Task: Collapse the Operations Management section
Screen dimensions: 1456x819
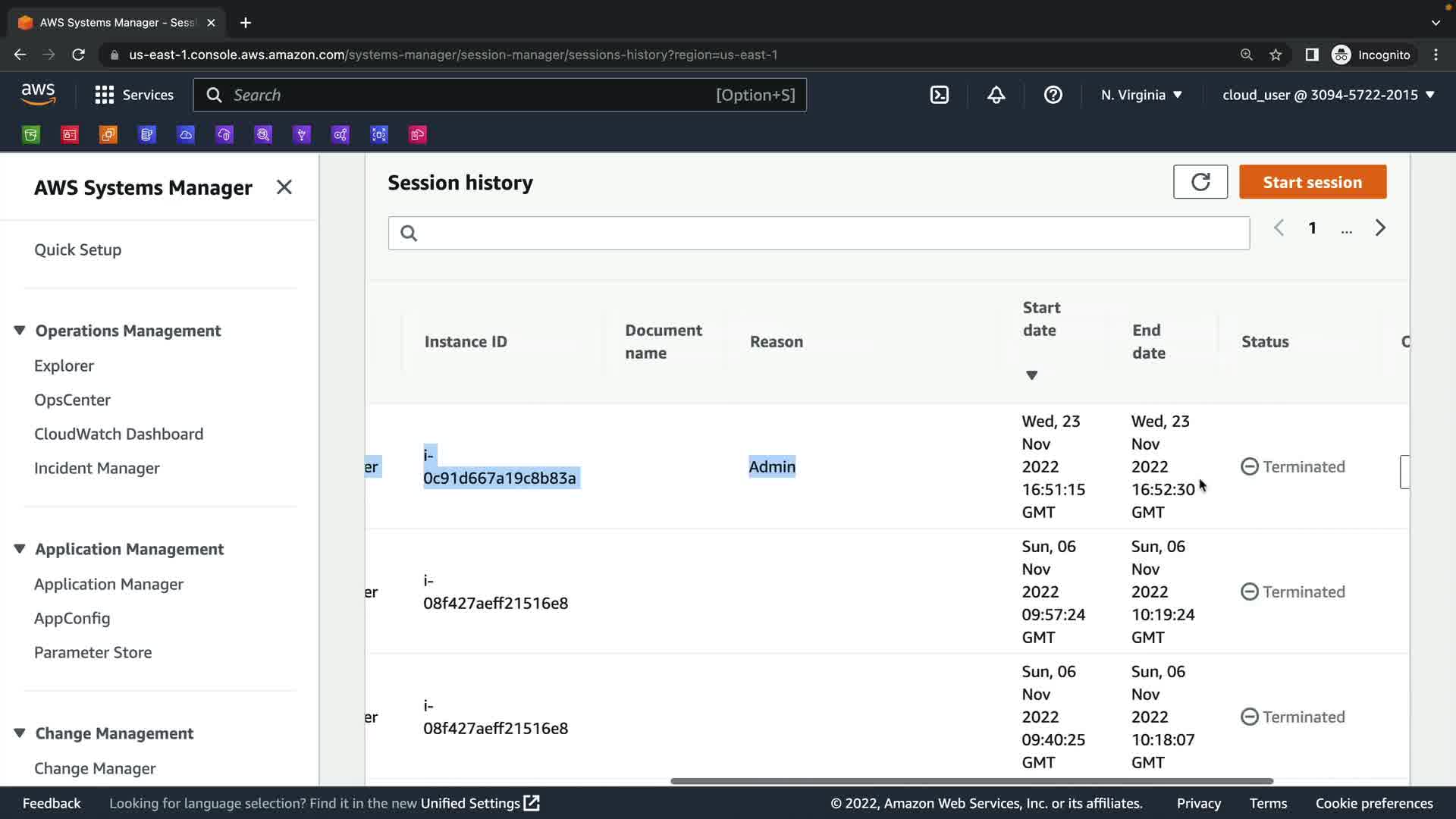Action: (x=20, y=331)
